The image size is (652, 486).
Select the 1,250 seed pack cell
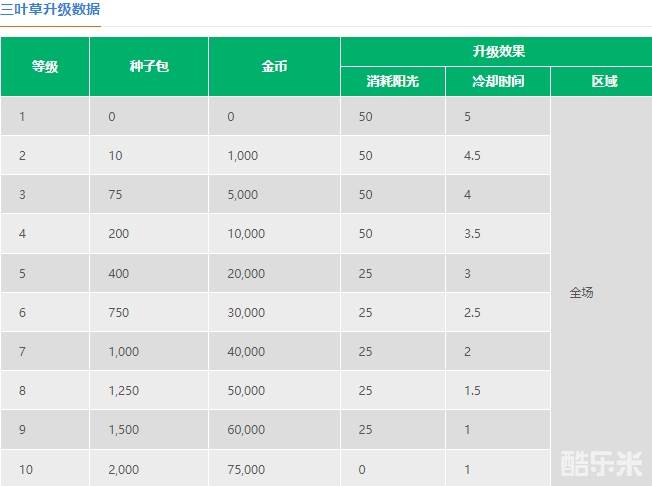click(x=124, y=391)
